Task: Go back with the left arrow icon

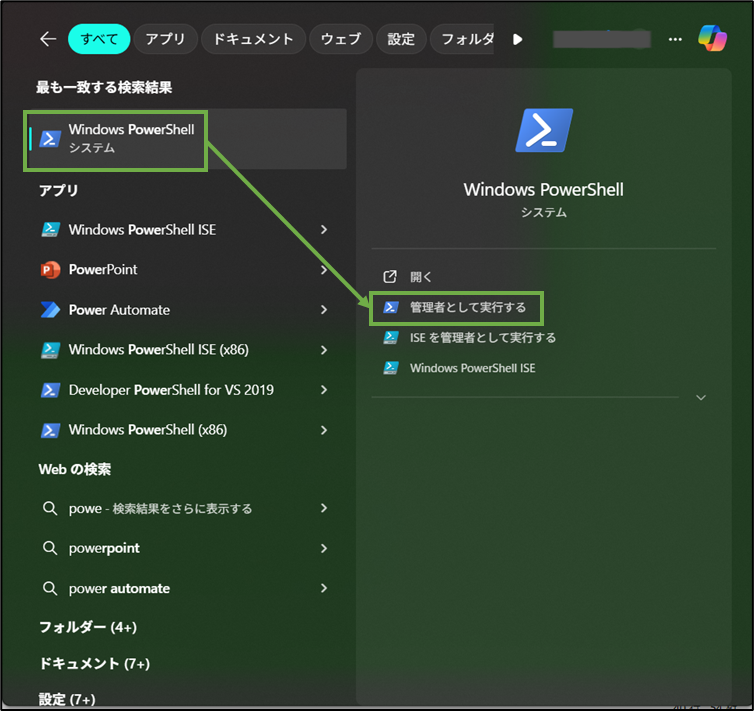Action: 48,39
